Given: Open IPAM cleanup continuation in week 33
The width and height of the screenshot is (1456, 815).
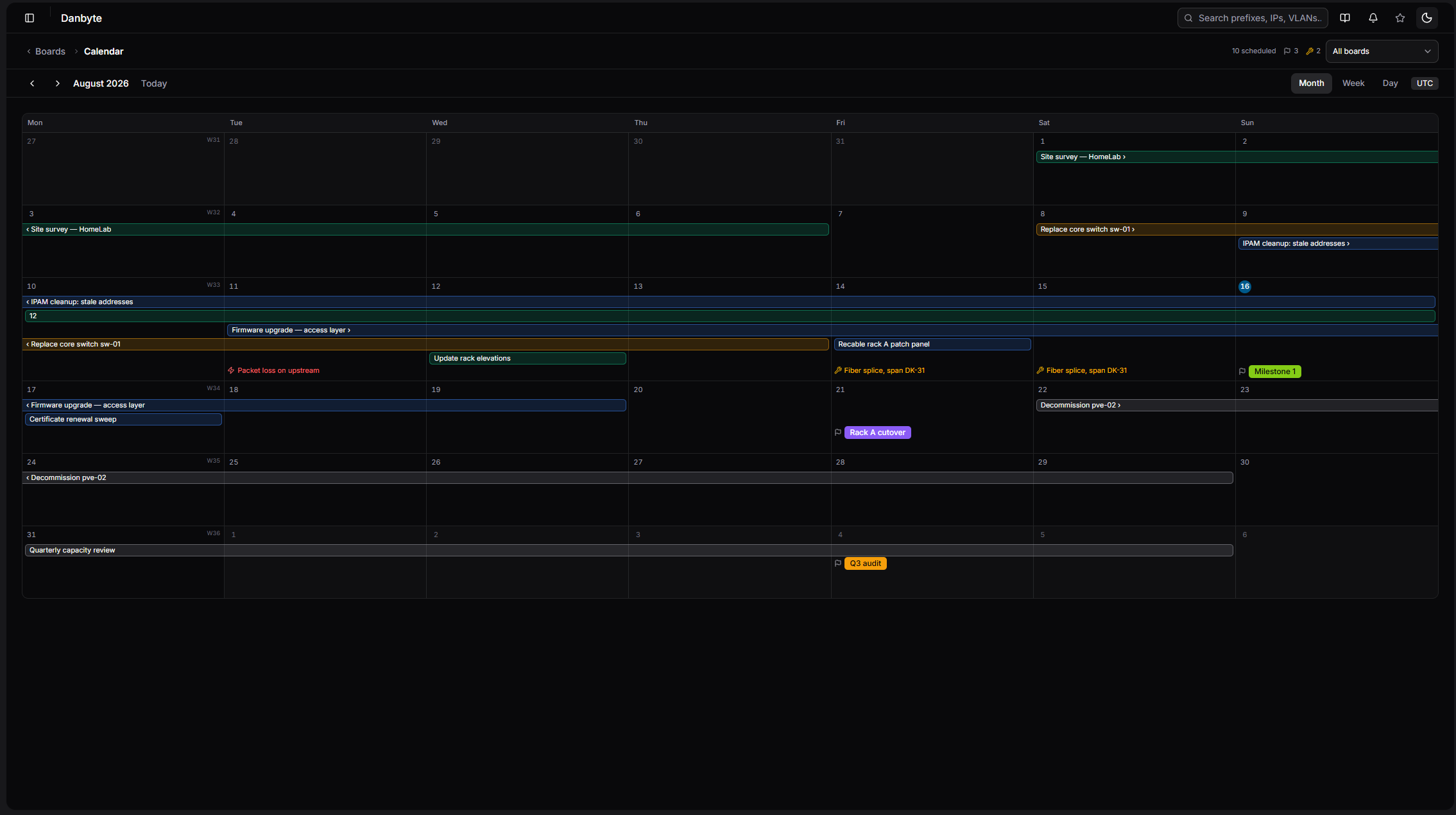Looking at the screenshot, I should pyautogui.click(x=729, y=302).
